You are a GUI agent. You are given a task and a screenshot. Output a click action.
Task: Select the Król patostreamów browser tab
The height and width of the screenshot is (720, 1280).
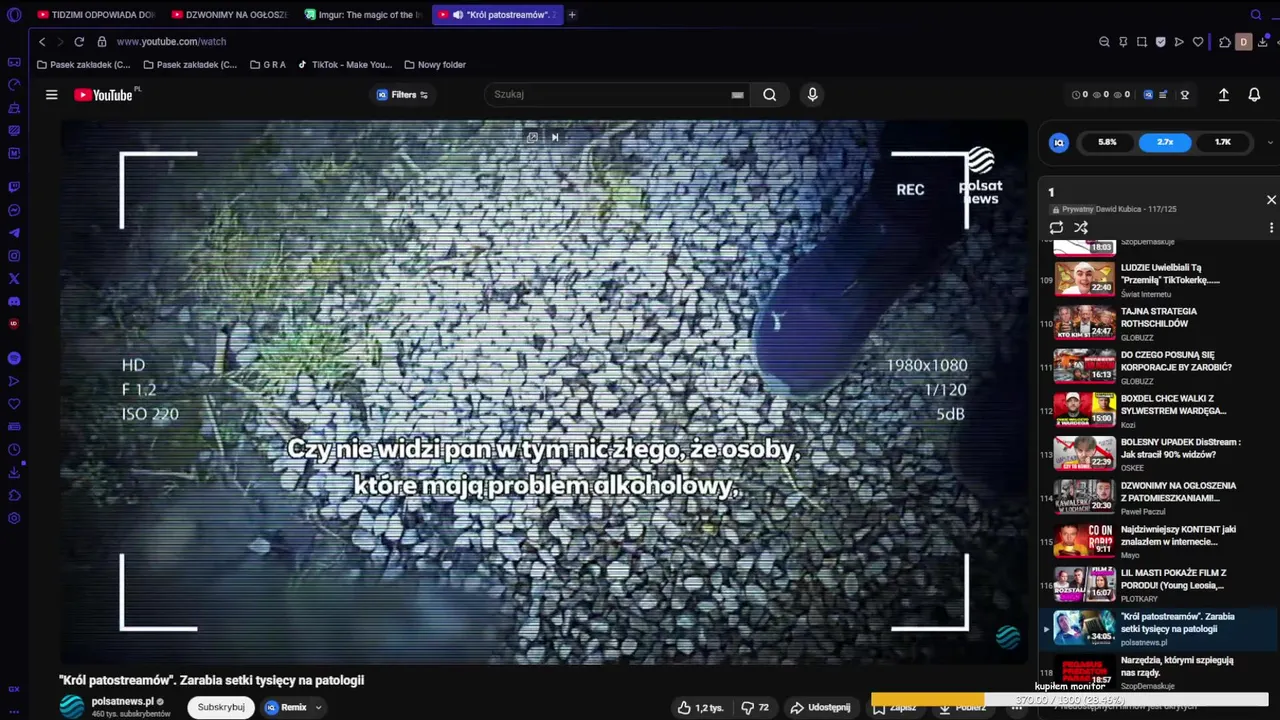498,15
